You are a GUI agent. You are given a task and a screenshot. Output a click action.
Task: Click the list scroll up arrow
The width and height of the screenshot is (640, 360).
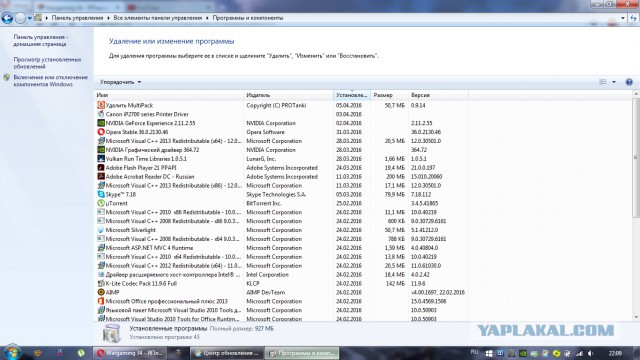(636, 94)
